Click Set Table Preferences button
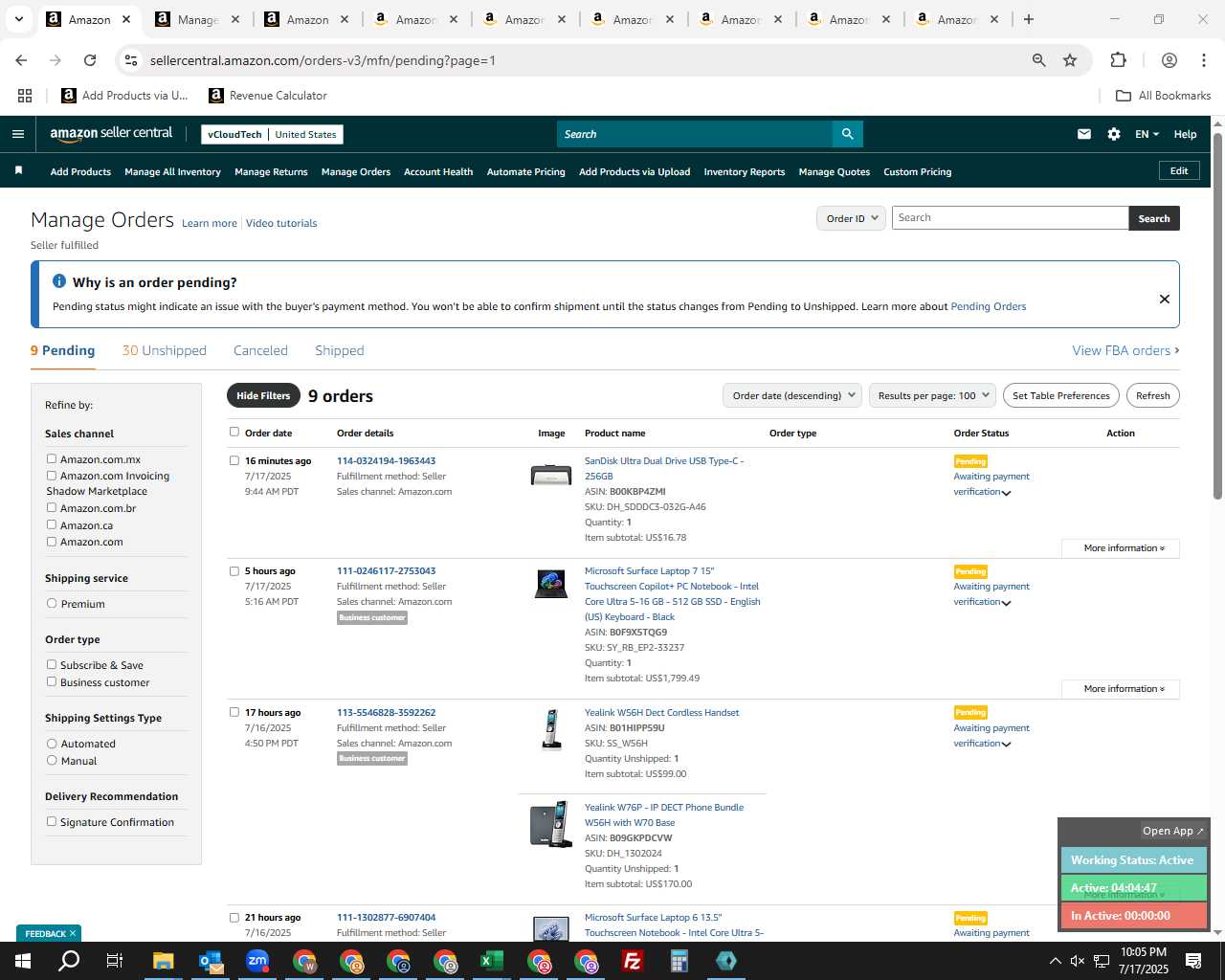Image resolution: width=1225 pixels, height=980 pixels. pos(1061,395)
